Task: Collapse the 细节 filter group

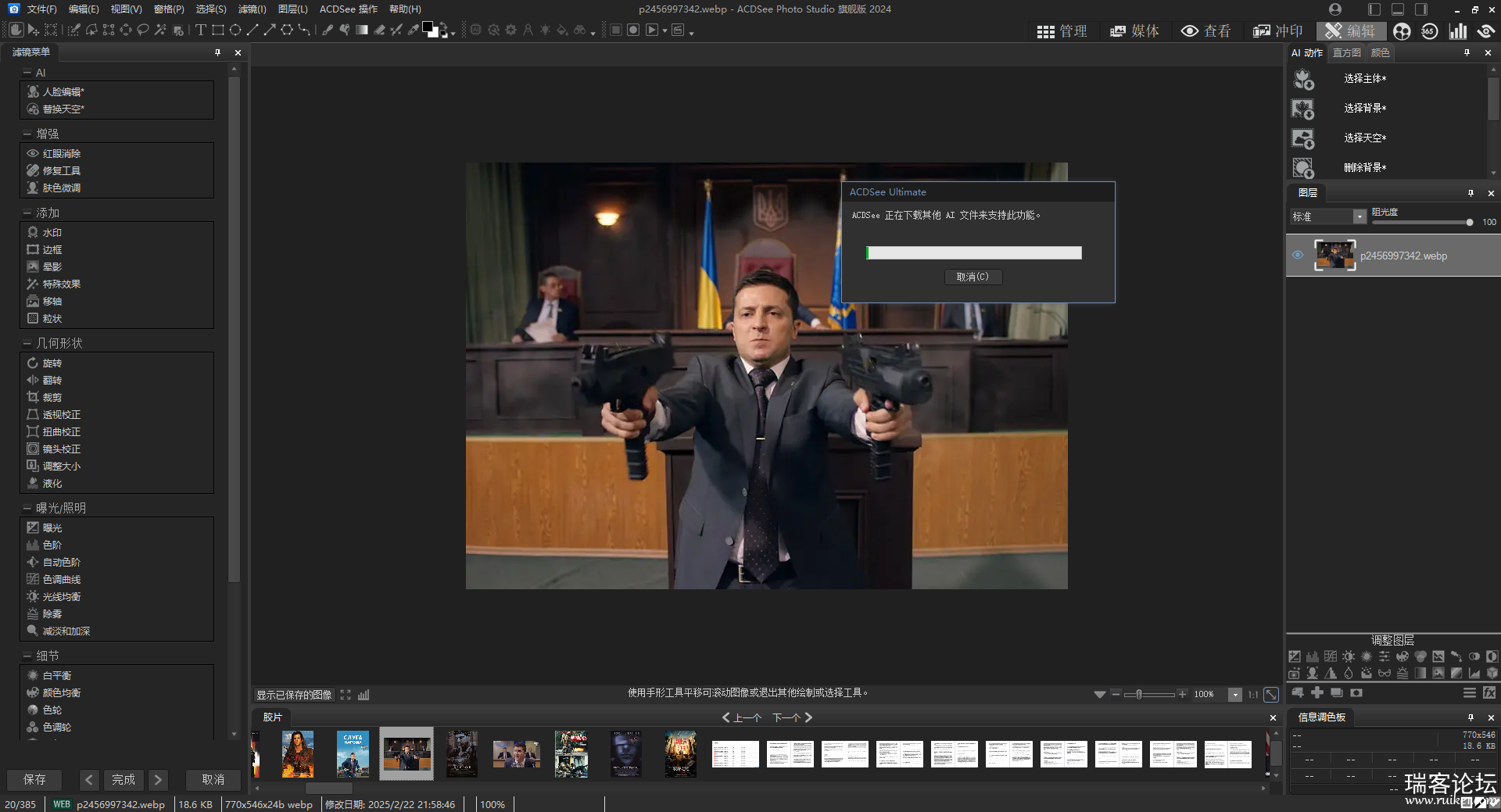Action: (27, 656)
